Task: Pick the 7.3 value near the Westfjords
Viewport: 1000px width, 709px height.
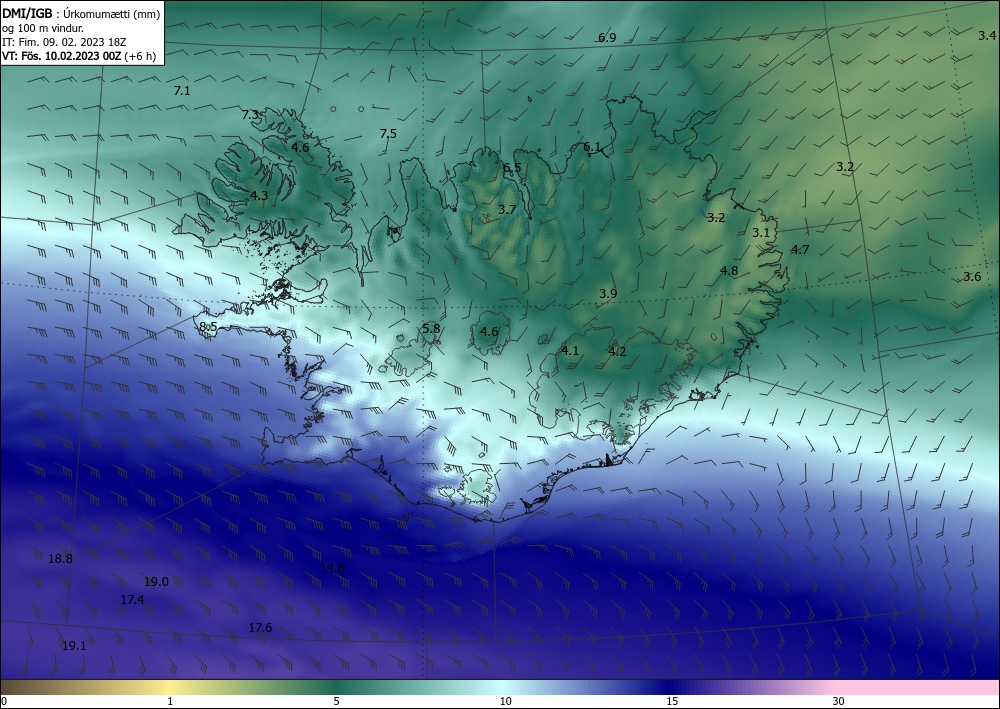Action: [251, 115]
